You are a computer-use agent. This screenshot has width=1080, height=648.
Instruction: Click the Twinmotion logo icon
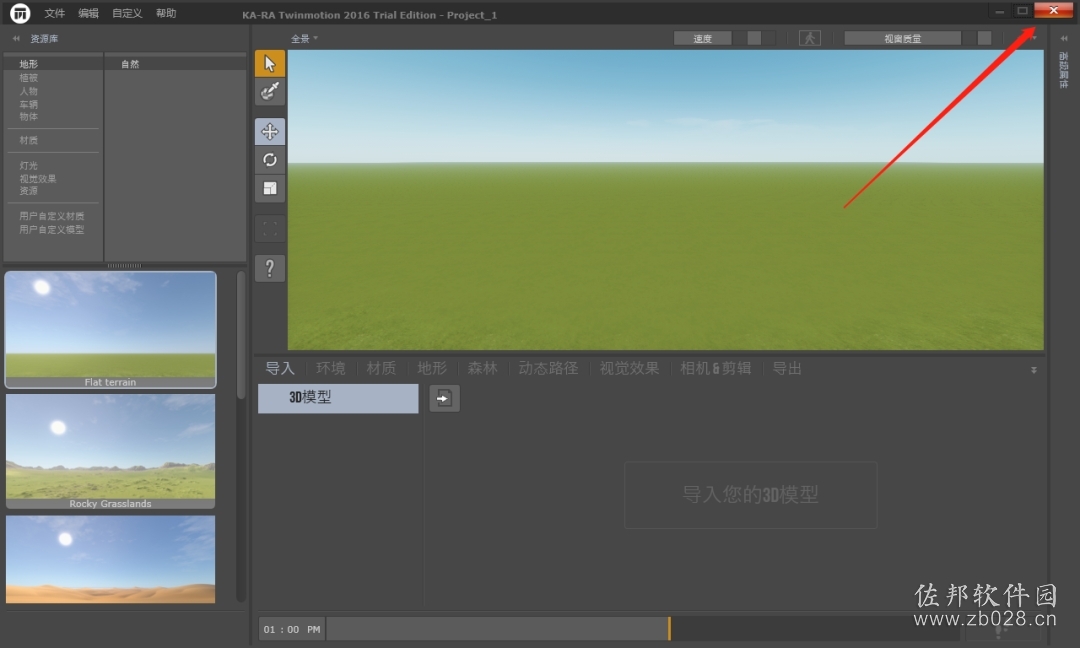click(20, 12)
